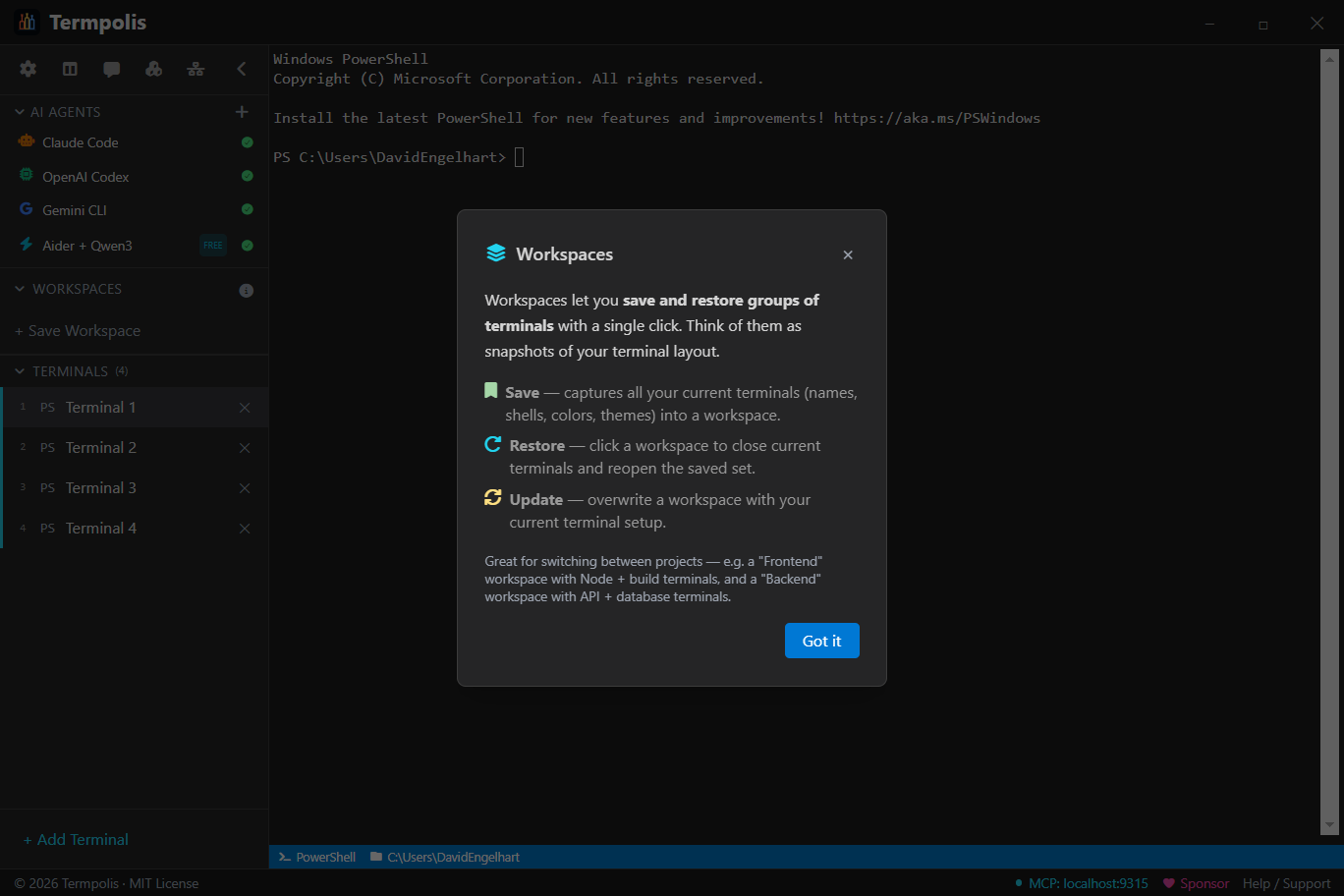1344x896 pixels.
Task: Toggle the FREE badge on Aider + Qwen3
Action: point(212,245)
